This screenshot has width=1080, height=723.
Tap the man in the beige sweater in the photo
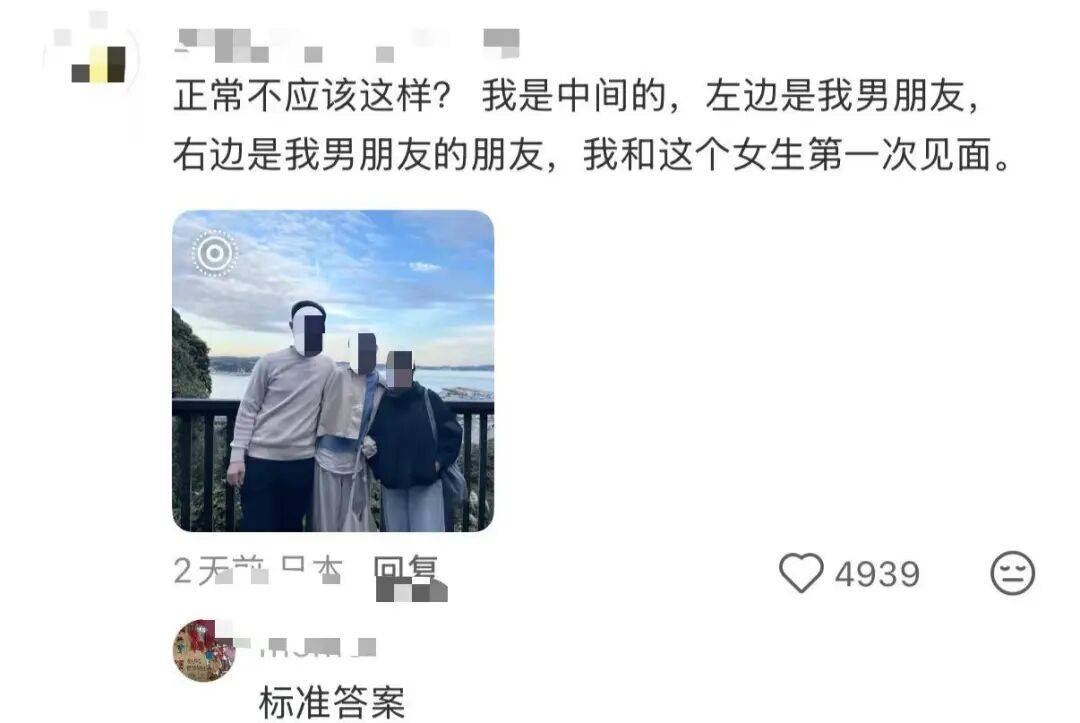point(281,413)
